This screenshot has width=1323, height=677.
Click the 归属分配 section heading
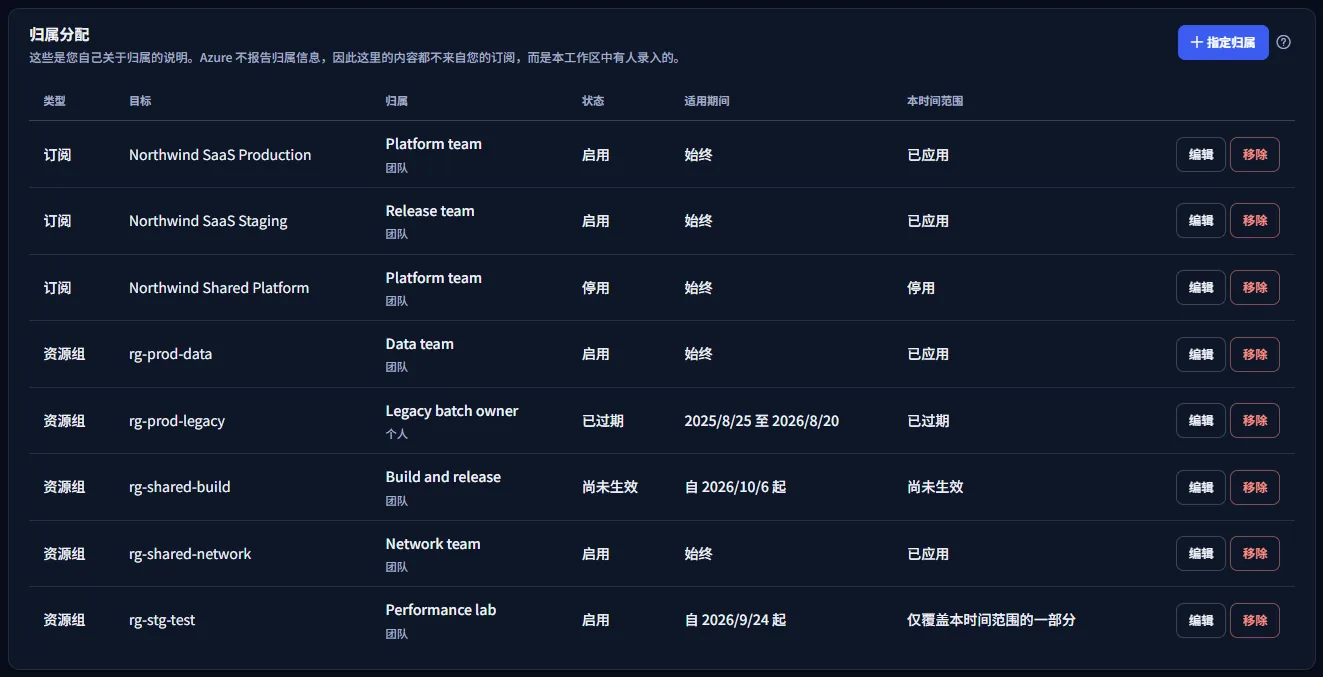pos(59,35)
